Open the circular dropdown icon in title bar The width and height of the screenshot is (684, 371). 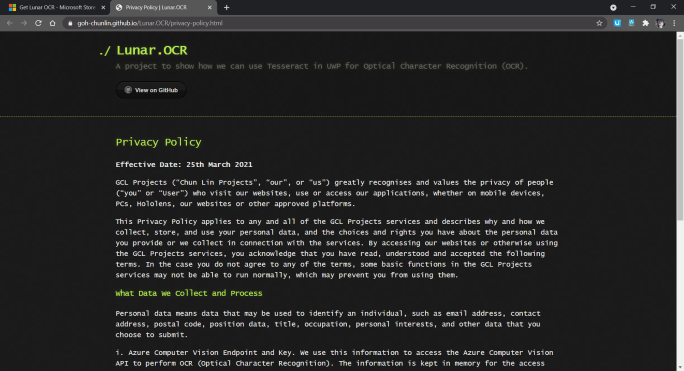(x=613, y=7)
